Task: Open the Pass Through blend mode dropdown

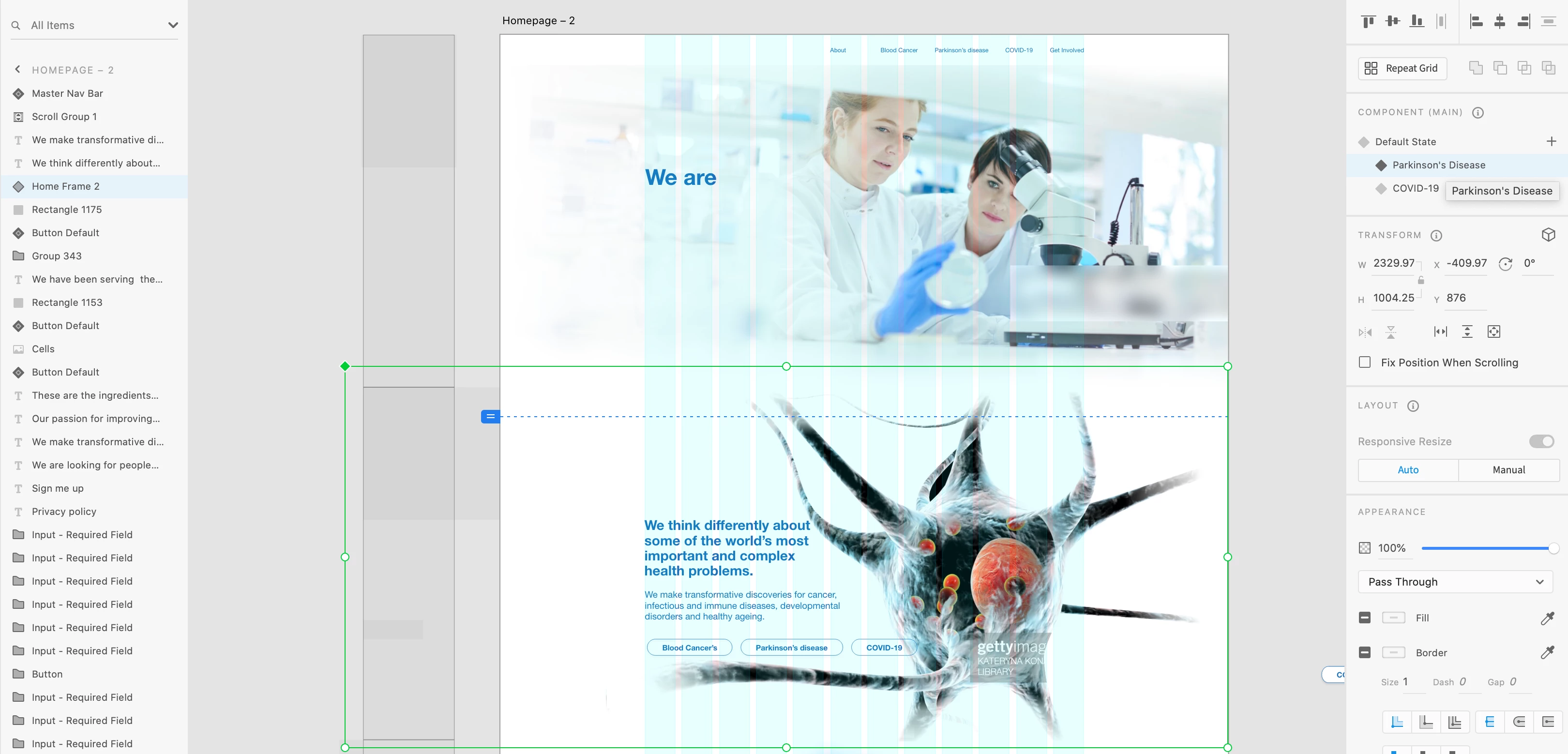Action: 1455,582
